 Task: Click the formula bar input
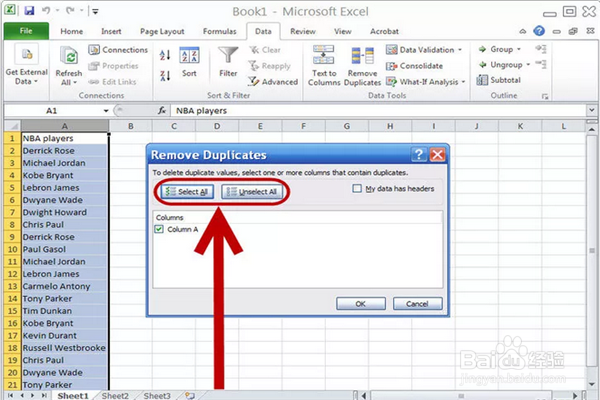click(x=378, y=111)
